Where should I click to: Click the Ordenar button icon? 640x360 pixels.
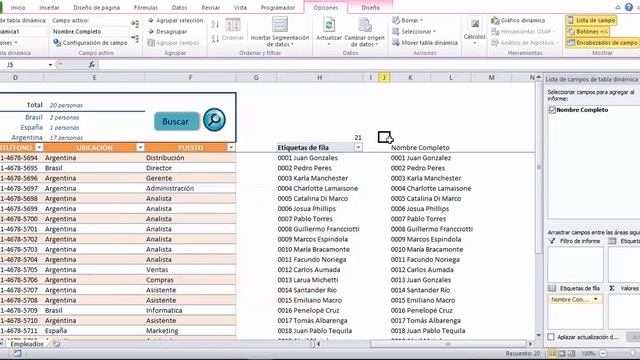click(x=233, y=25)
